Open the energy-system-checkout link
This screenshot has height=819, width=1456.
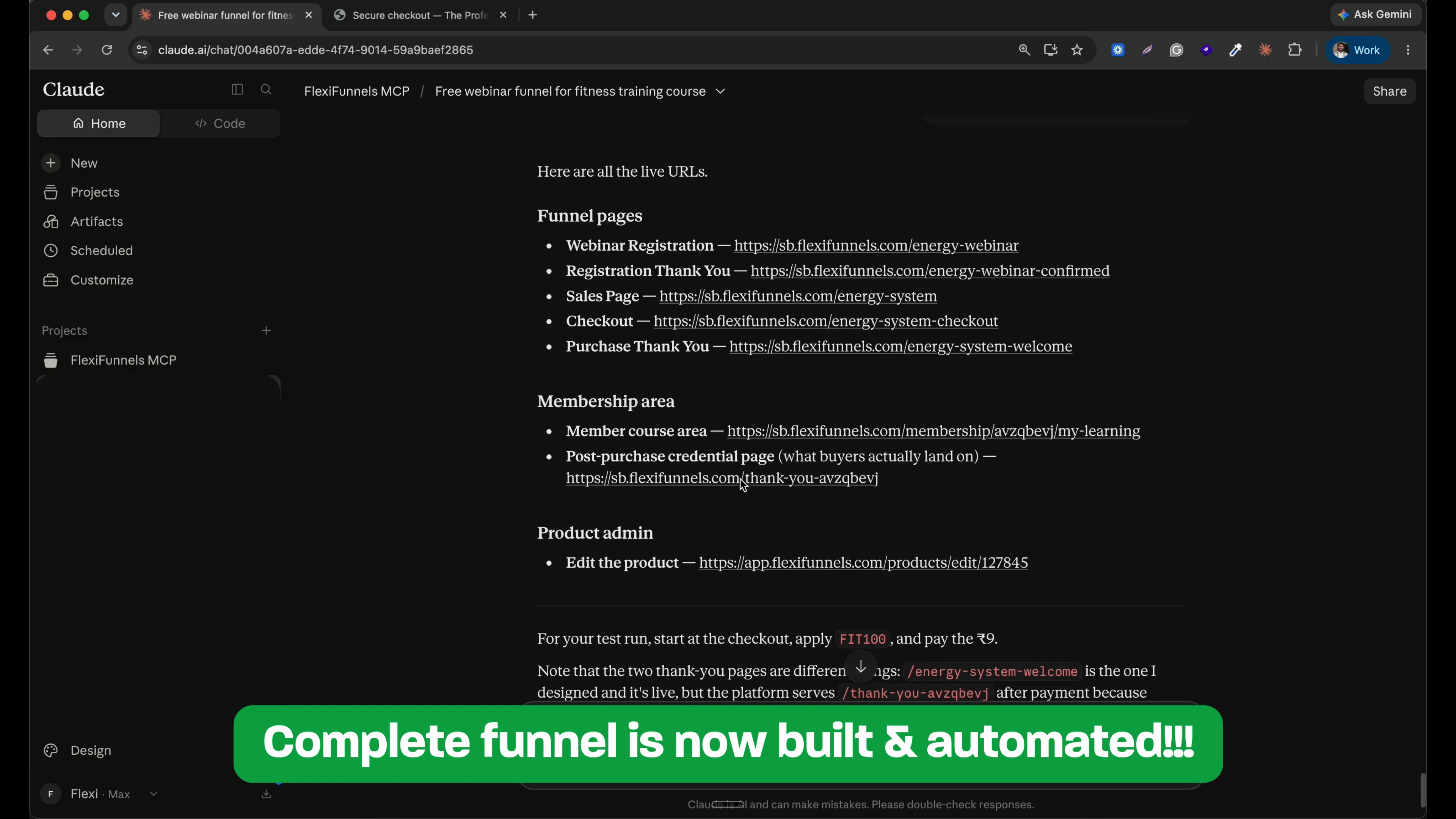(x=826, y=321)
